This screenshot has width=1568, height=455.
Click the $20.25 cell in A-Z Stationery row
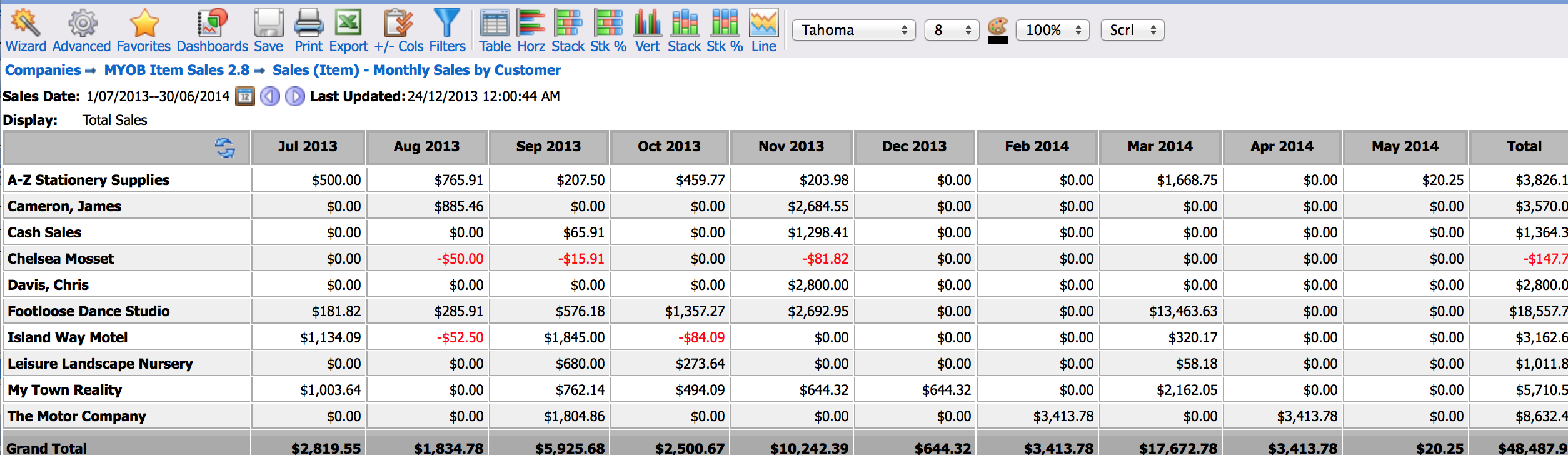point(1442,180)
